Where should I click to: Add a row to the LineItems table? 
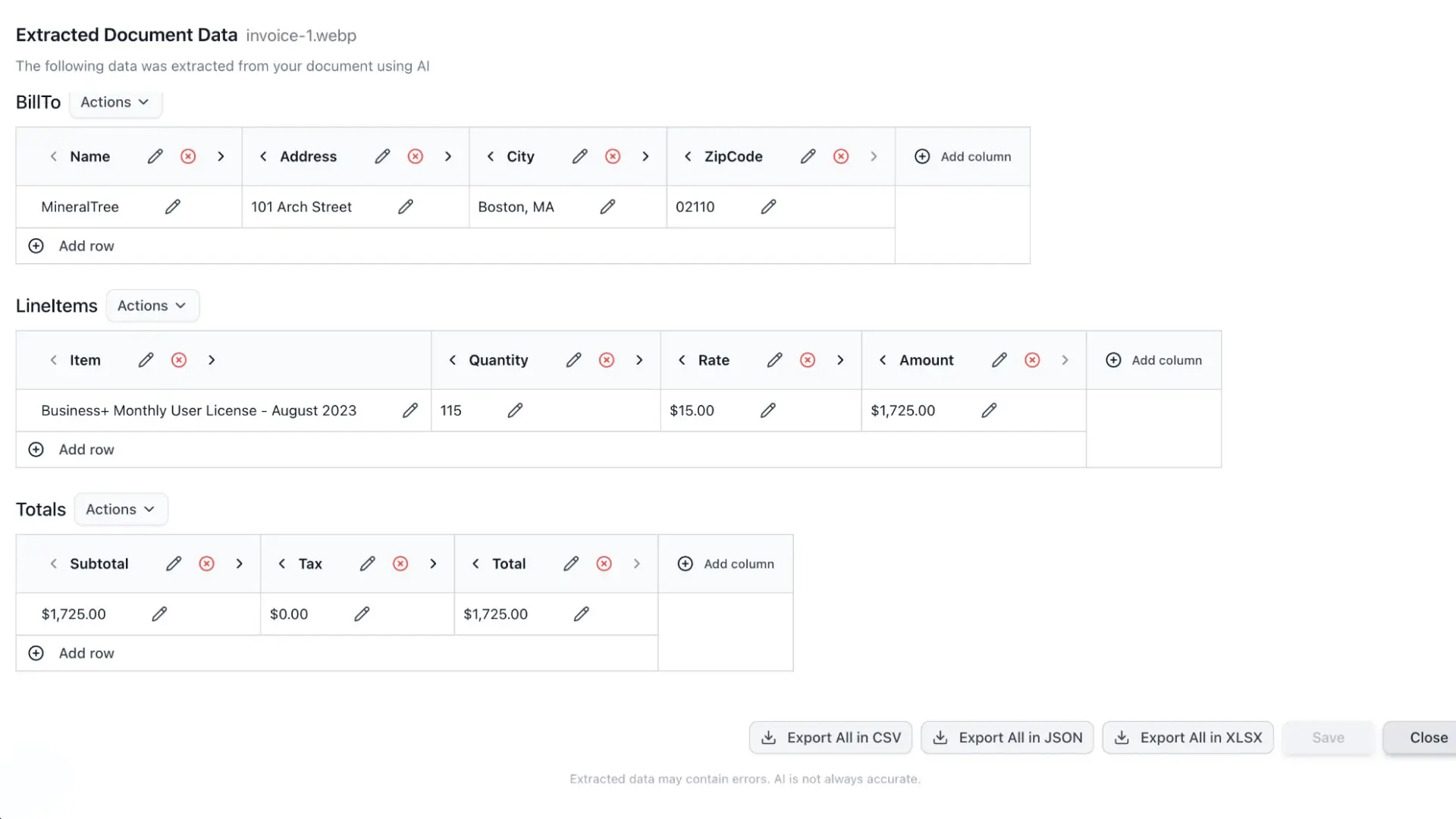pos(71,450)
